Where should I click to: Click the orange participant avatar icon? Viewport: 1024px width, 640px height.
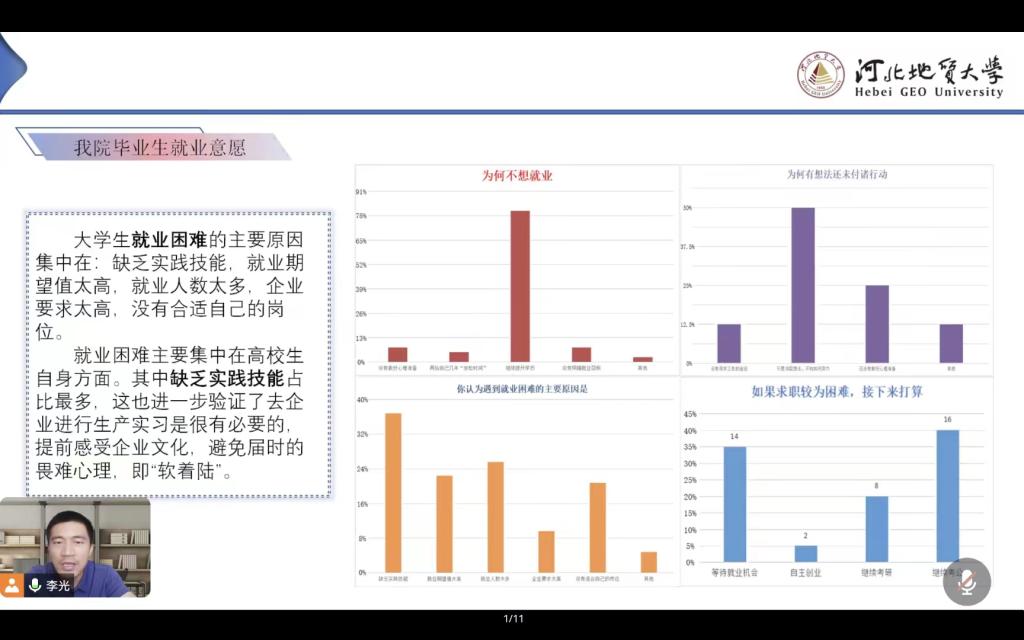point(12,586)
